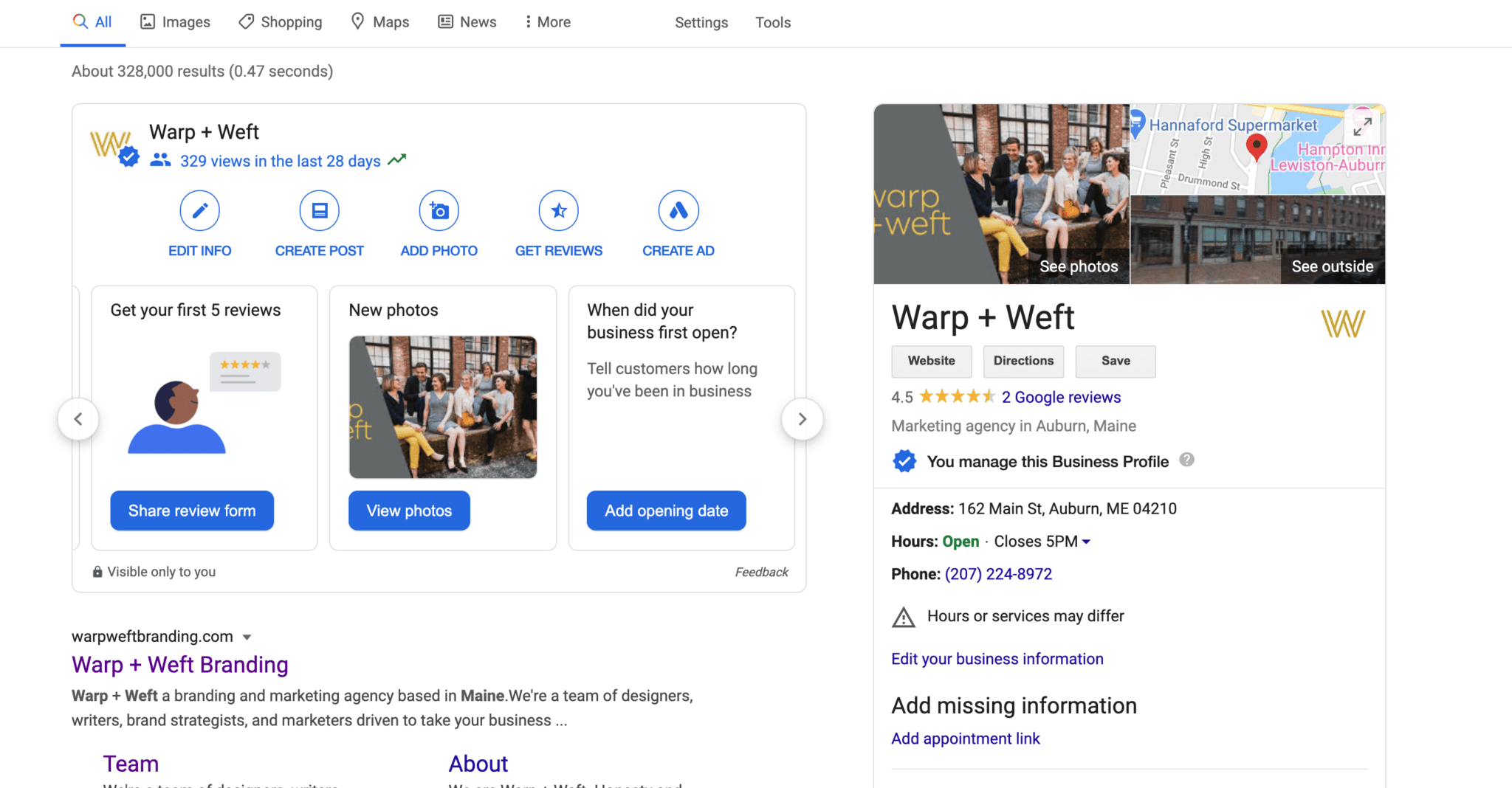Click the Open hours status text
Screen dimensions: 1512x788
(x=961, y=542)
